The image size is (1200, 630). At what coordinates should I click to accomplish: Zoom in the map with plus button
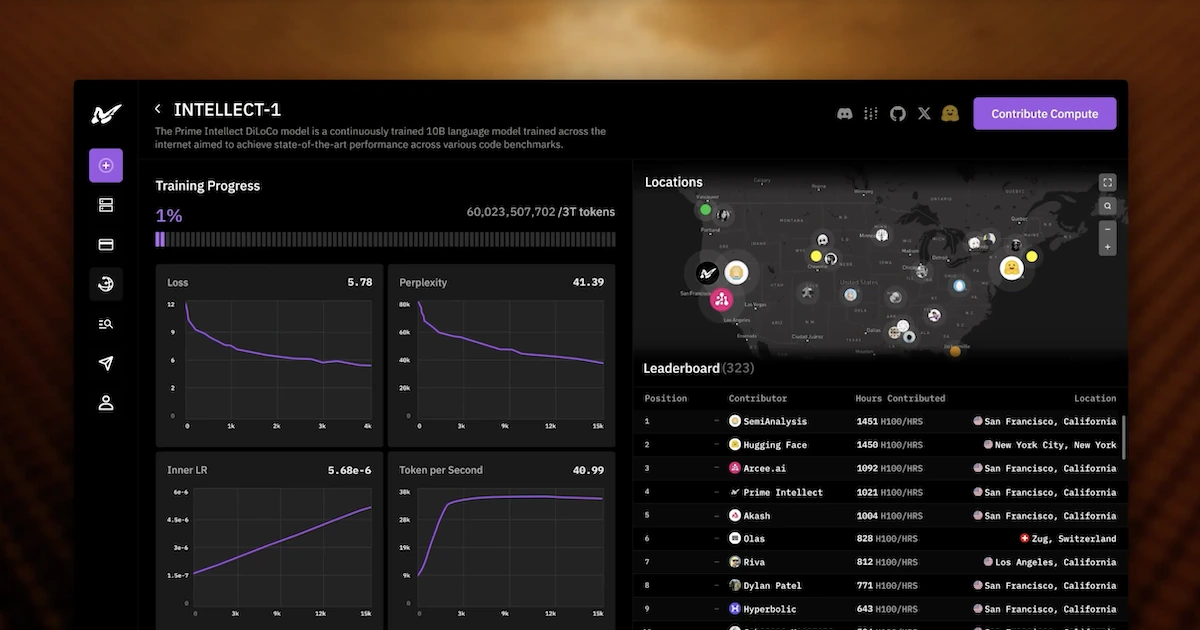coord(1107,247)
